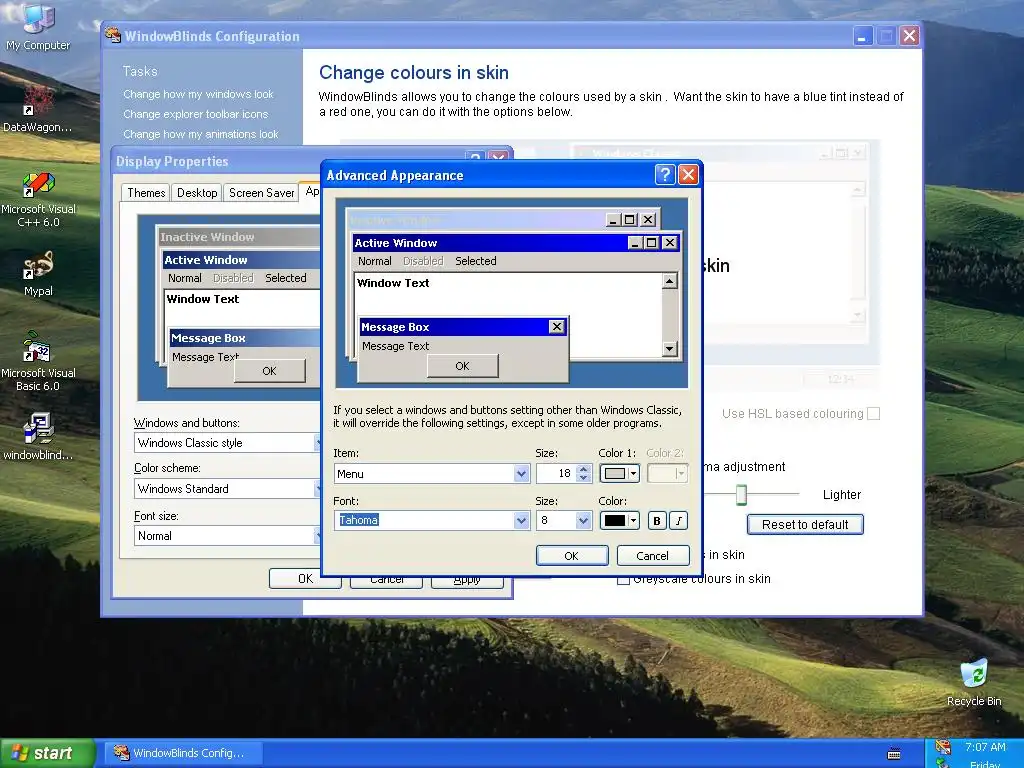Open Mypal browser desktop icon
This screenshot has width=1024, height=768.
pyautogui.click(x=38, y=273)
